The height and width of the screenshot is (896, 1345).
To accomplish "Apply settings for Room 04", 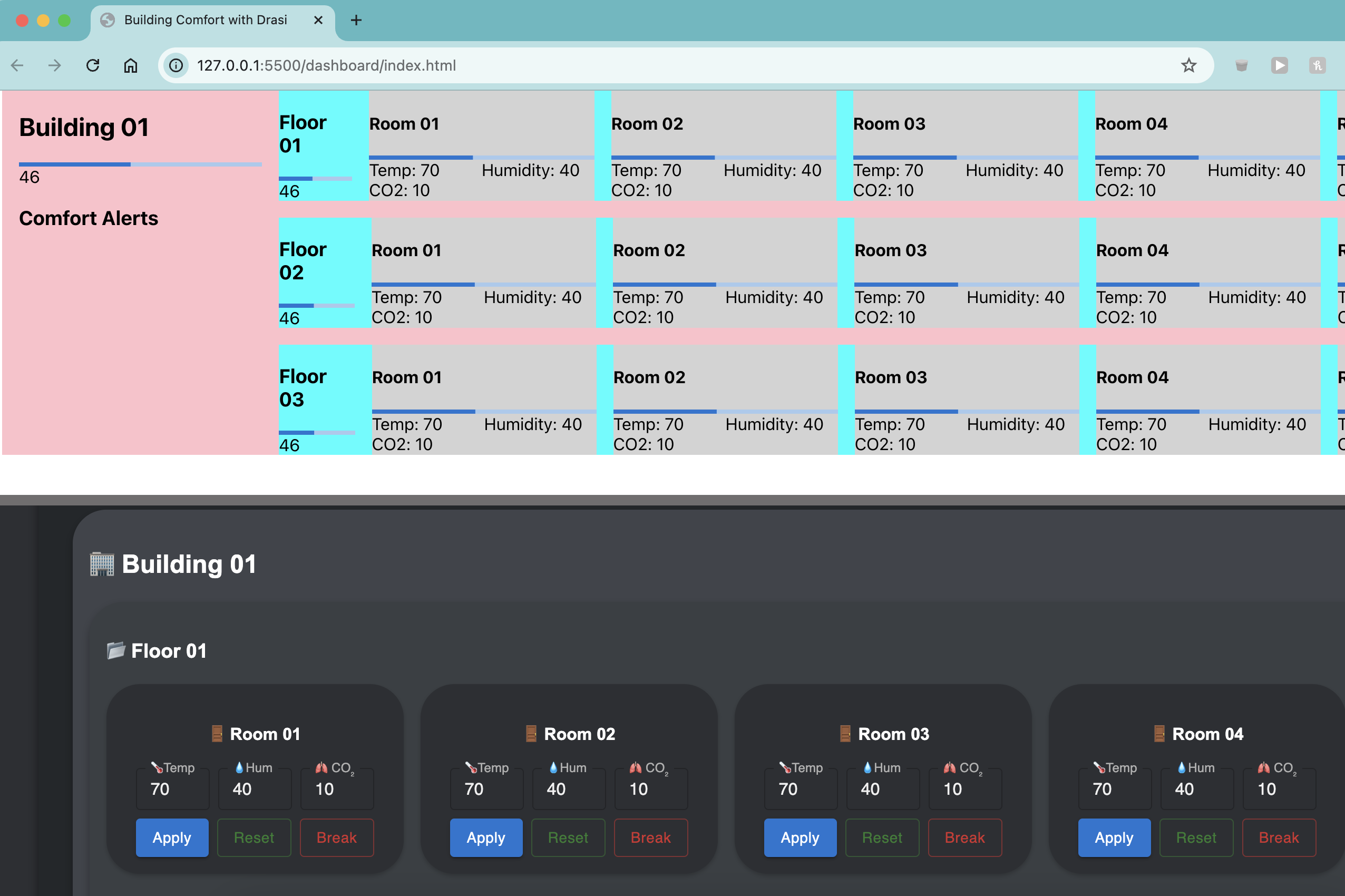I will point(1115,837).
